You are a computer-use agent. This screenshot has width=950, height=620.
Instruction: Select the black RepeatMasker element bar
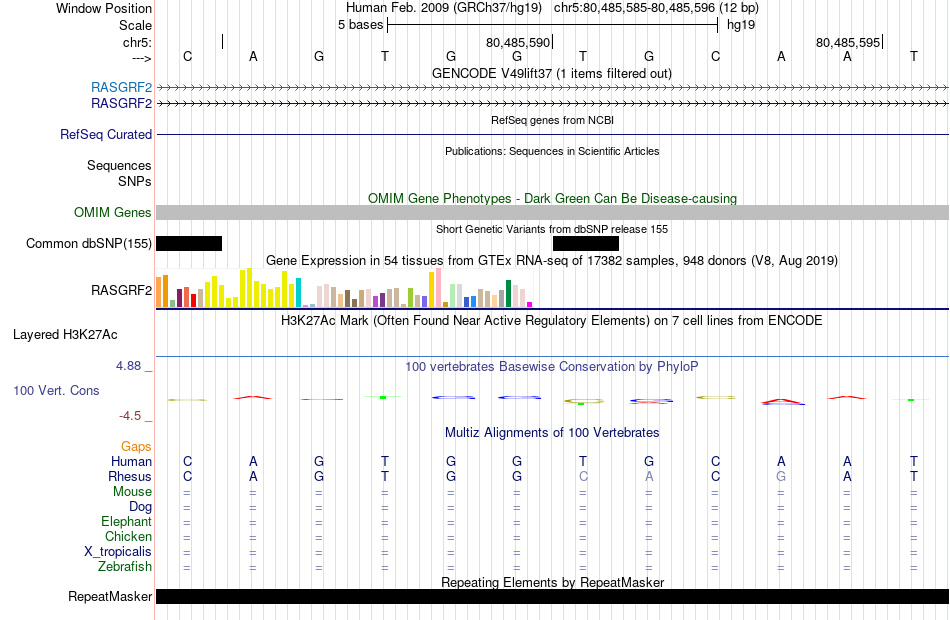(x=552, y=597)
